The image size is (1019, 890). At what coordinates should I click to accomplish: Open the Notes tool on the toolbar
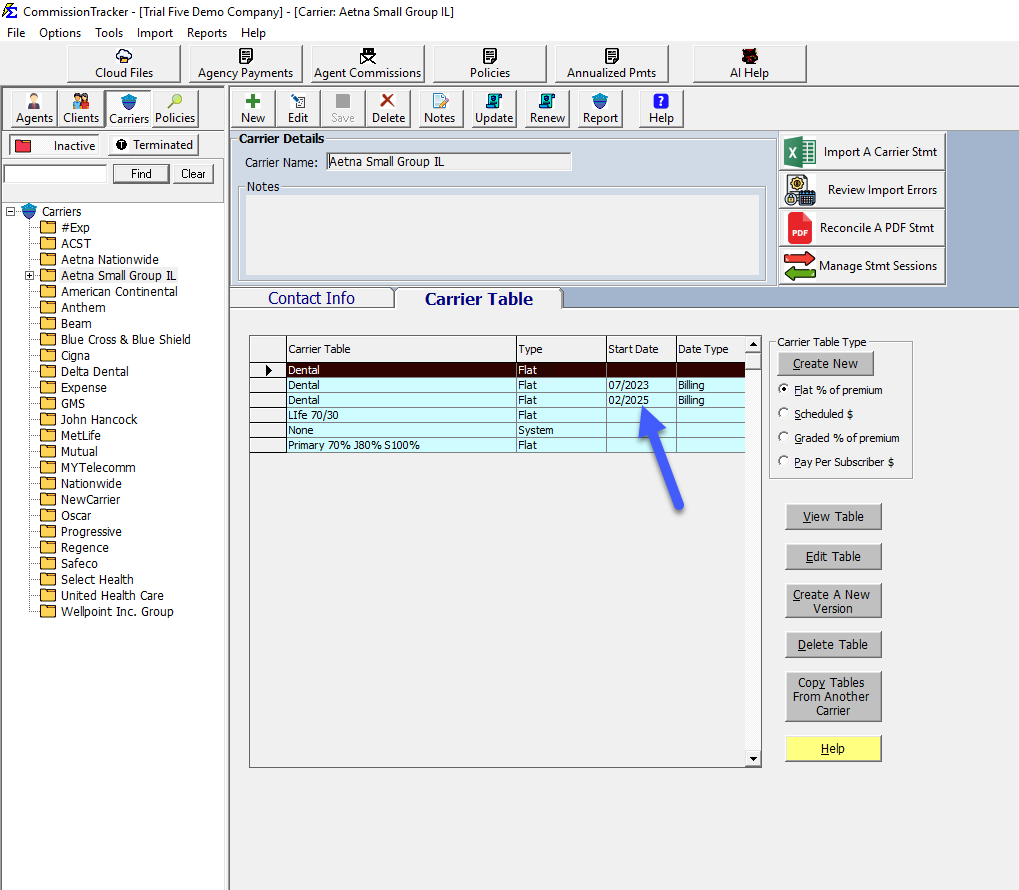(x=439, y=108)
